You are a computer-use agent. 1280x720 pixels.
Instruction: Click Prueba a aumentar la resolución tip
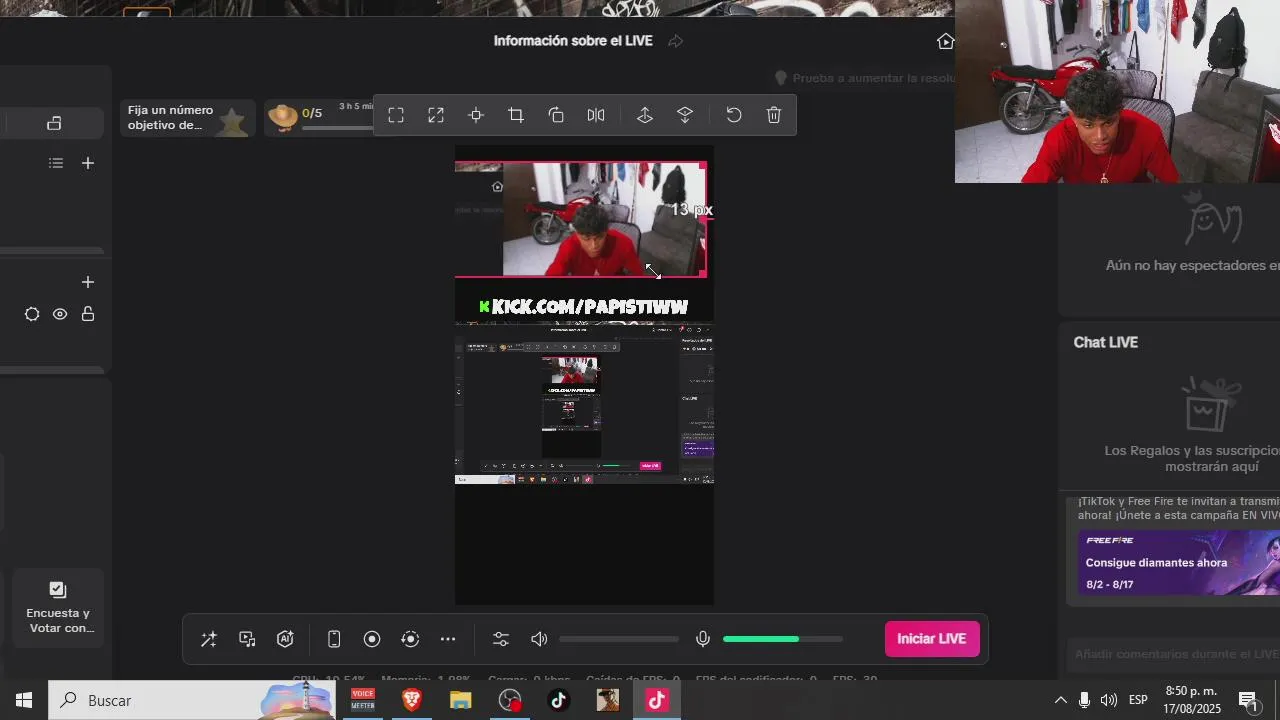[x=866, y=78]
